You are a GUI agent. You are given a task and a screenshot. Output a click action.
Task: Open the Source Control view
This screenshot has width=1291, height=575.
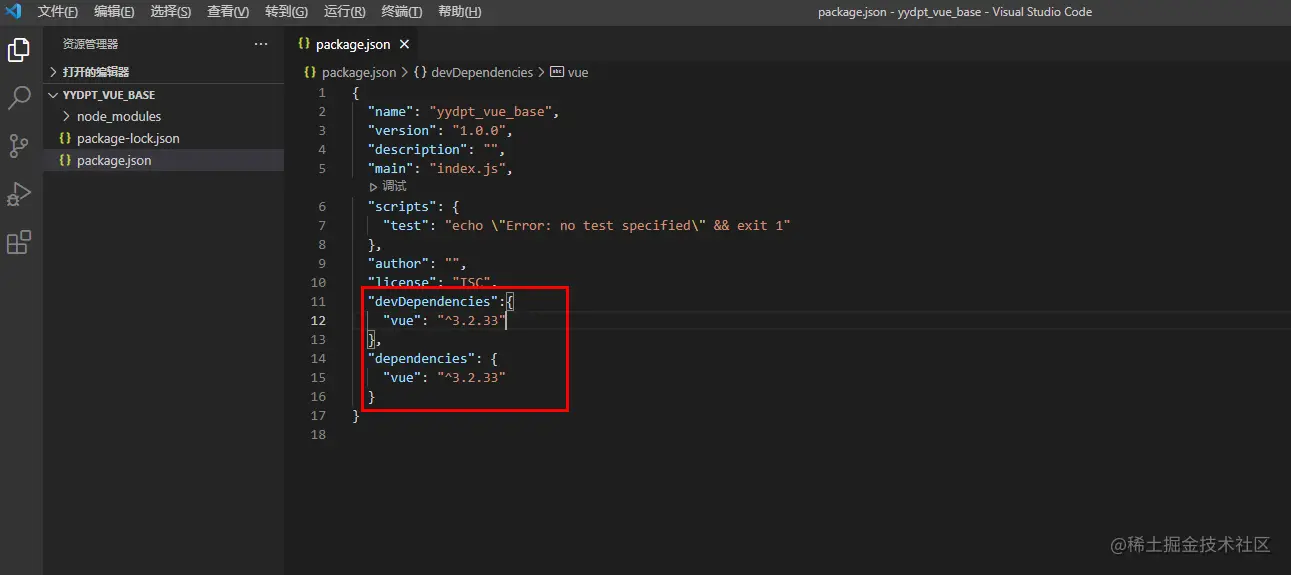(19, 146)
